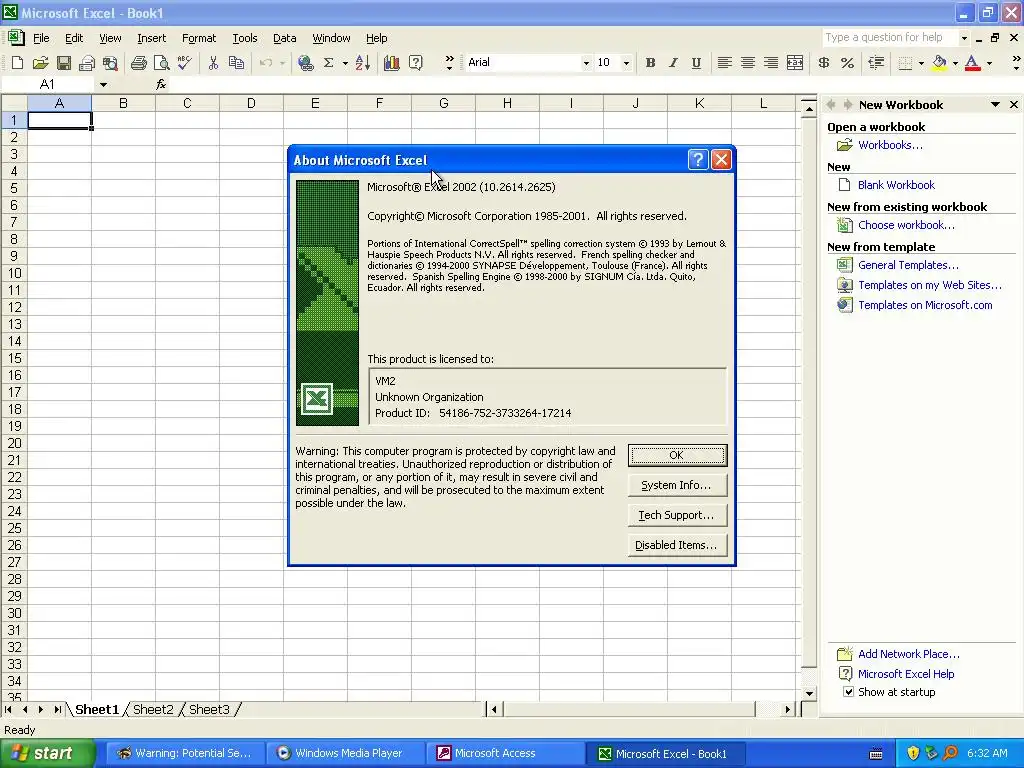The image size is (1024, 768).
Task: Open the Fill Color dropdown arrow
Action: [x=955, y=63]
